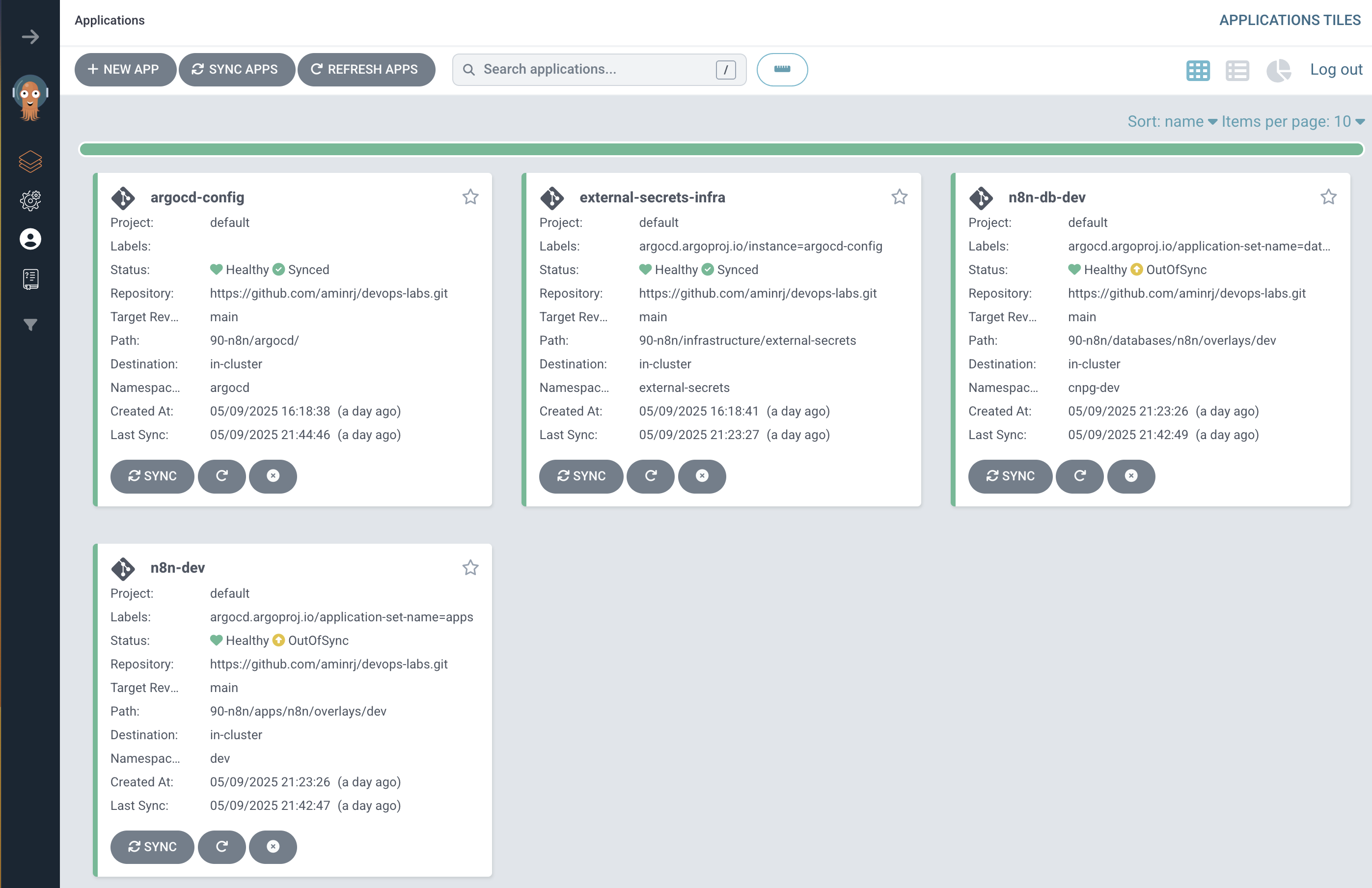Viewport: 1372px width, 888px height.
Task: Open the Sort: name dropdown
Action: click(x=1172, y=121)
